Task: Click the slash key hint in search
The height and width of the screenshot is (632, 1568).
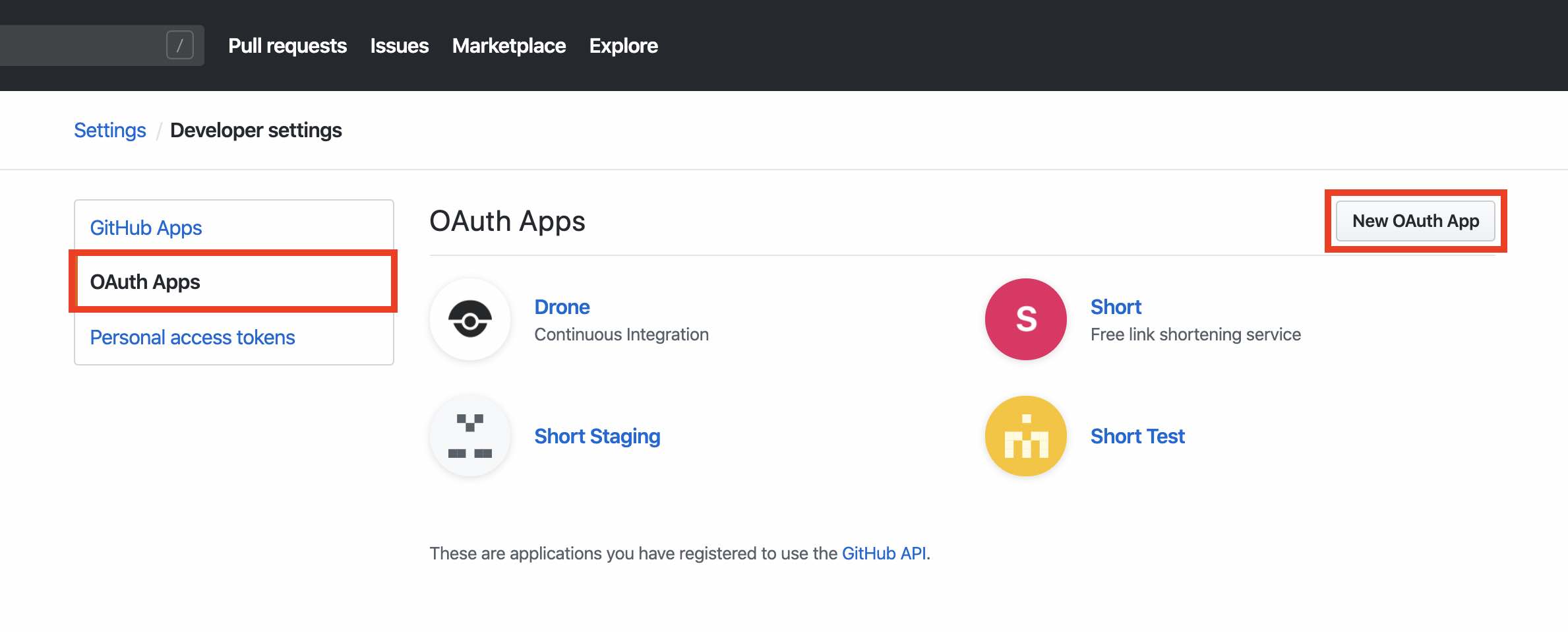Action: 180,46
